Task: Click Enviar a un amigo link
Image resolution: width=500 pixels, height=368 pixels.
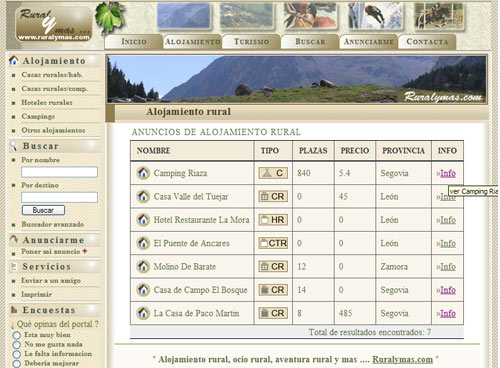Action: [51, 281]
